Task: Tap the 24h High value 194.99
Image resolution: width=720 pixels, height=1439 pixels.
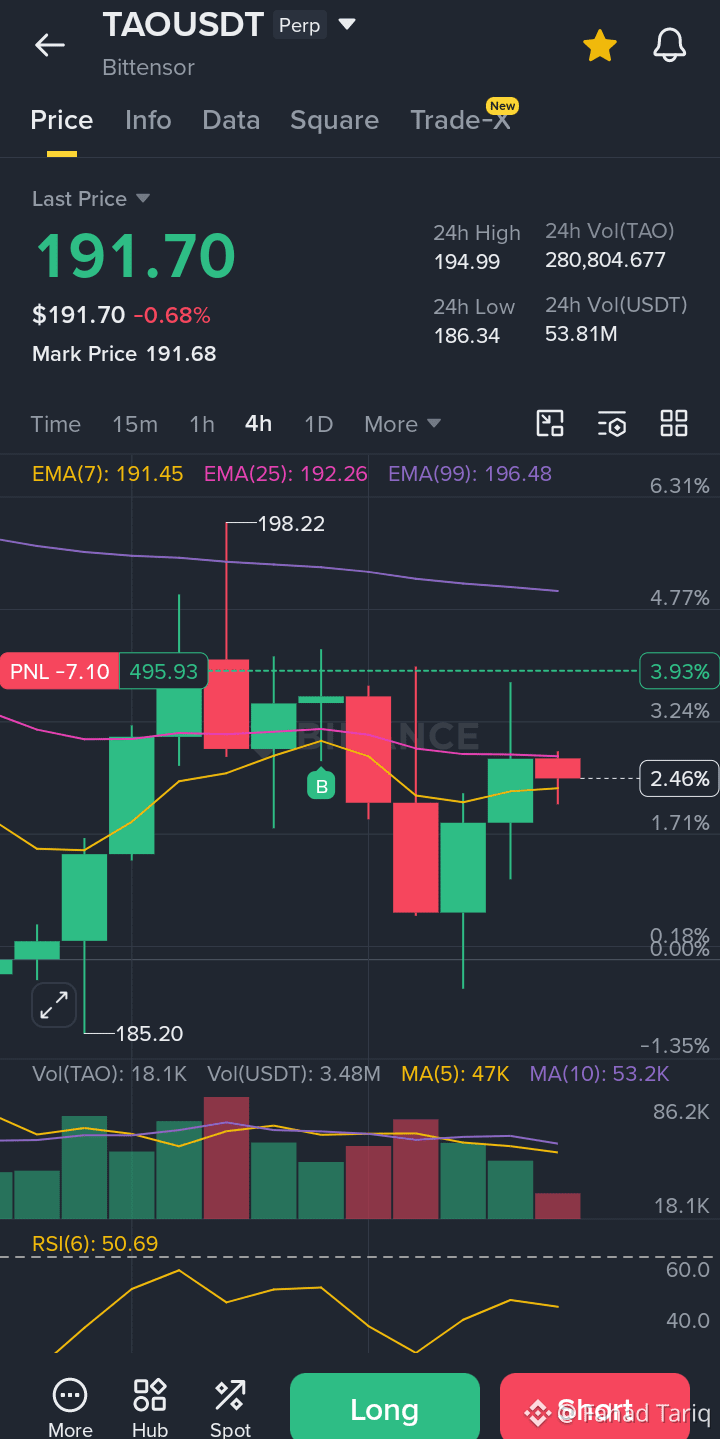Action: (467, 262)
